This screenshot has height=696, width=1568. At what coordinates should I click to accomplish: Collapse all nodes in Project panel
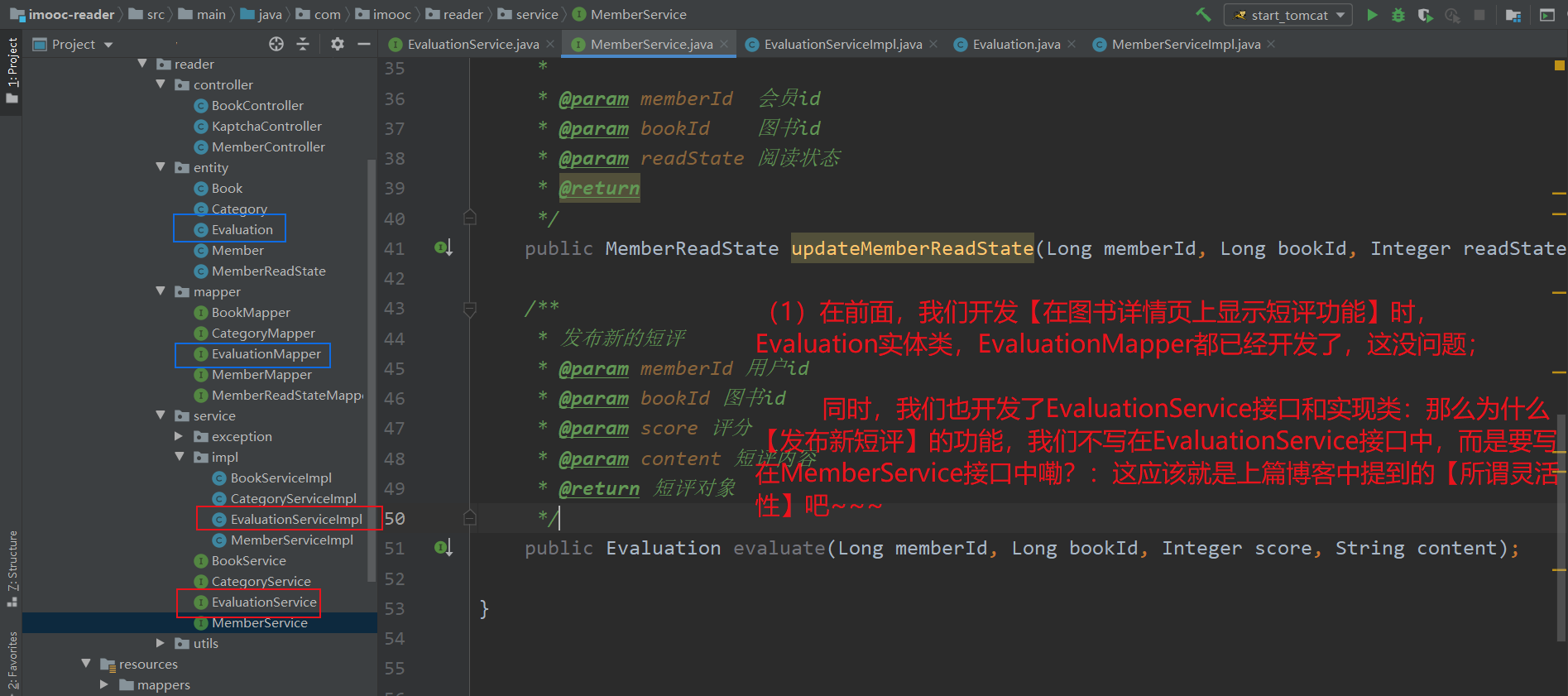click(303, 44)
